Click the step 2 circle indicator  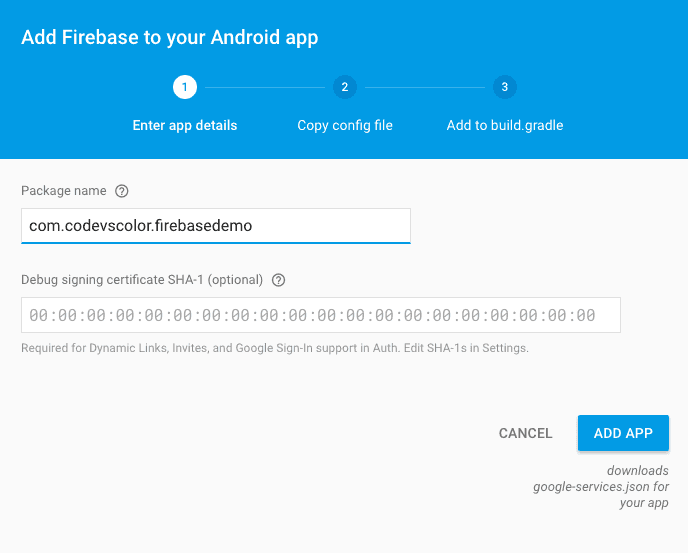[x=344, y=87]
